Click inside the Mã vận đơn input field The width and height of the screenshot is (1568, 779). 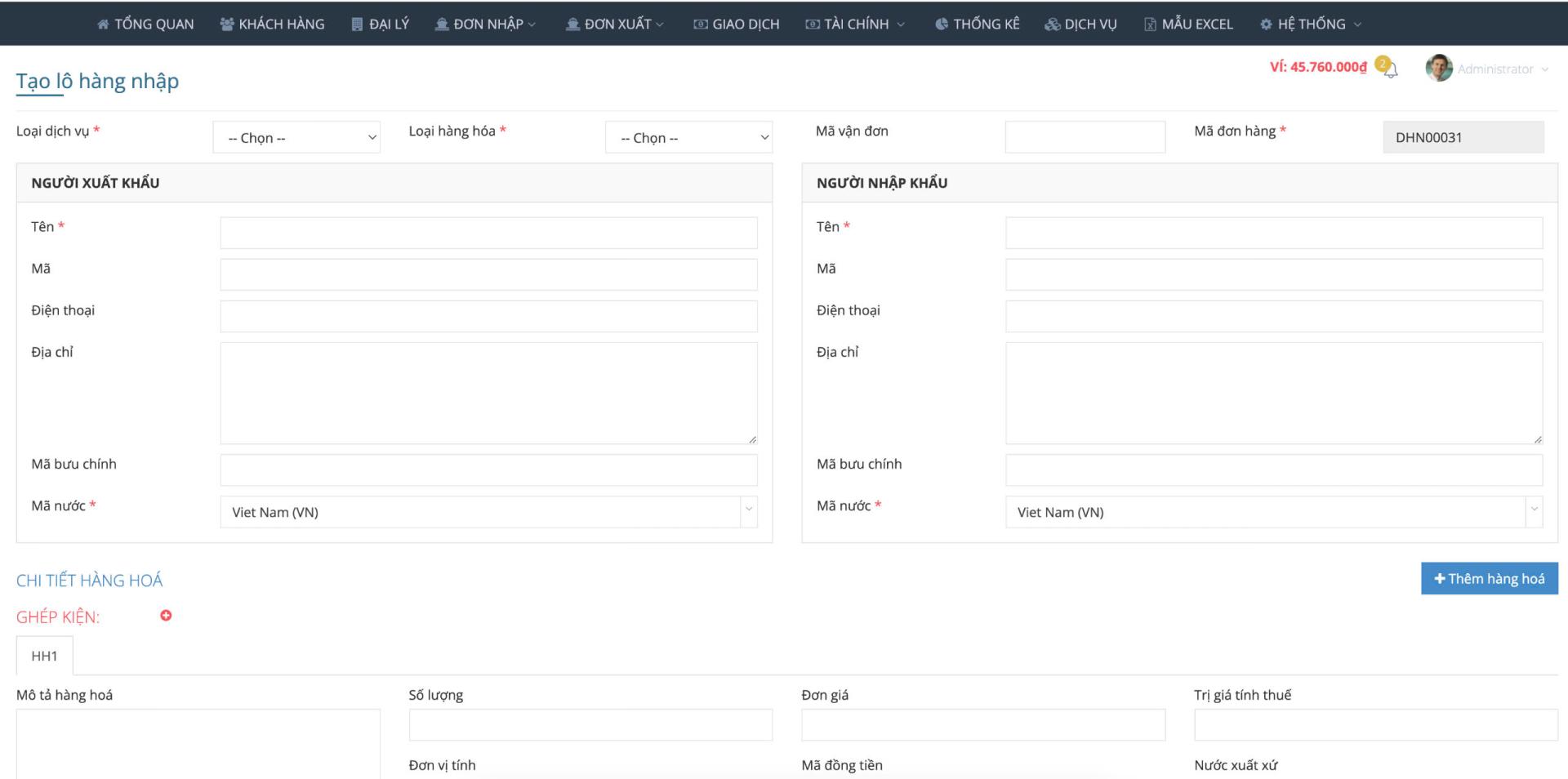(x=1085, y=136)
